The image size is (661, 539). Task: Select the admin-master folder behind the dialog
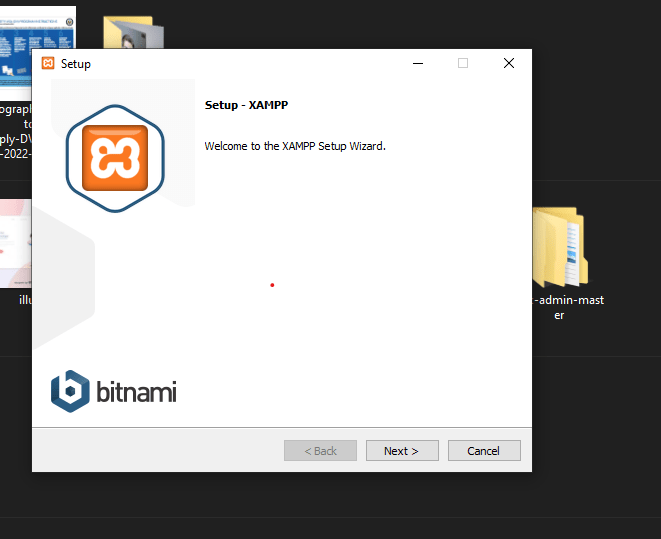tap(560, 247)
